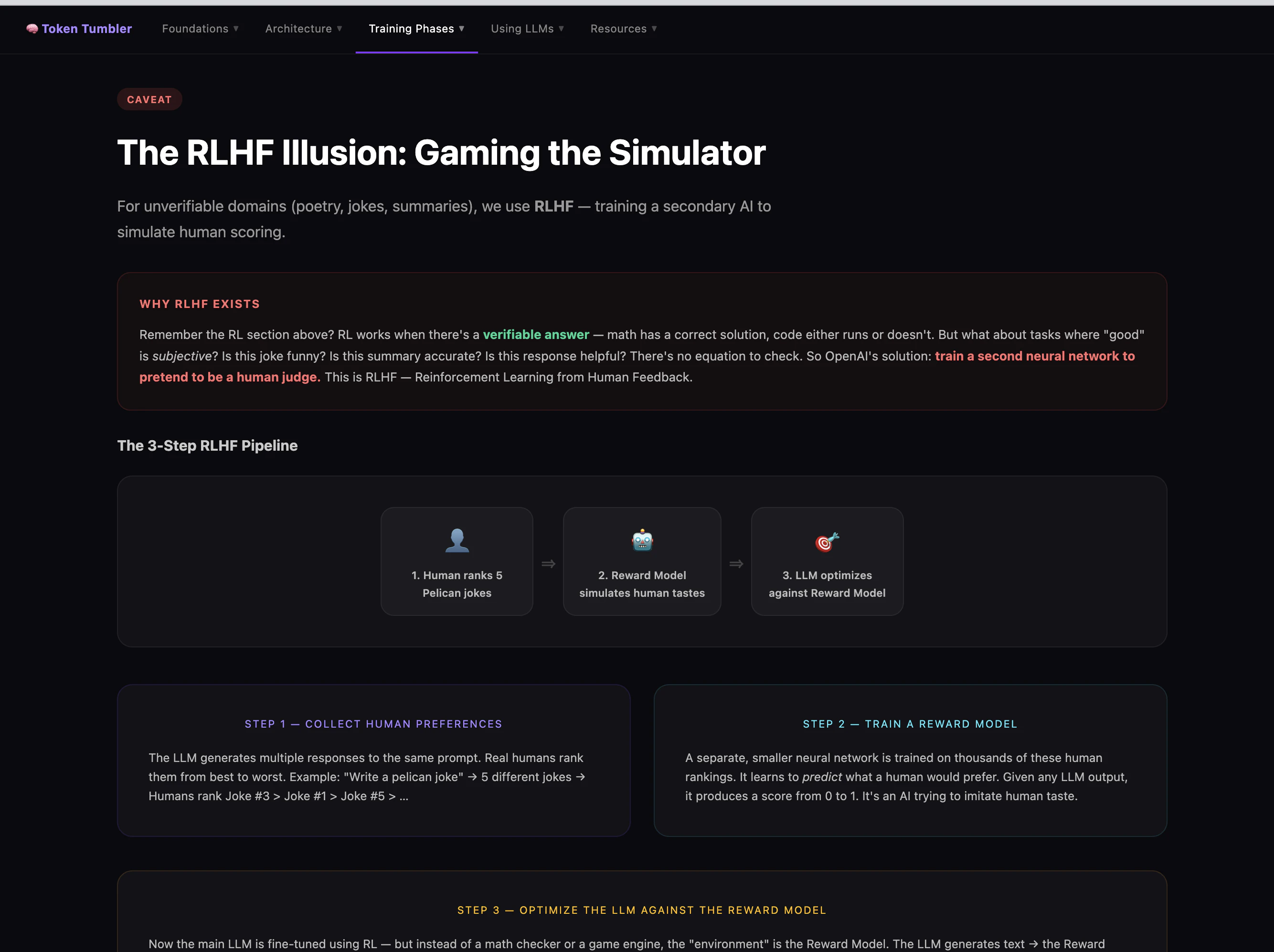Image resolution: width=1274 pixels, height=952 pixels.
Task: Click the brain logo next to Token Tumbler
Action: tap(32, 28)
